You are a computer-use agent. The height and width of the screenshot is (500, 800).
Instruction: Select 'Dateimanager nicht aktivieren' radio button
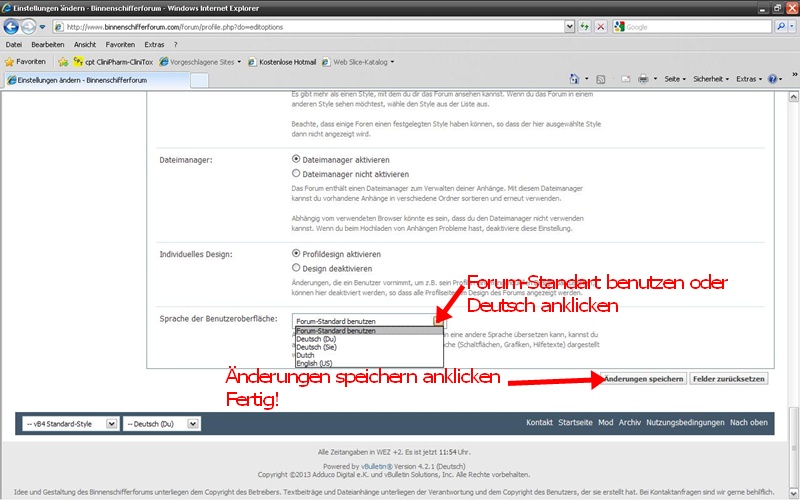[295, 173]
